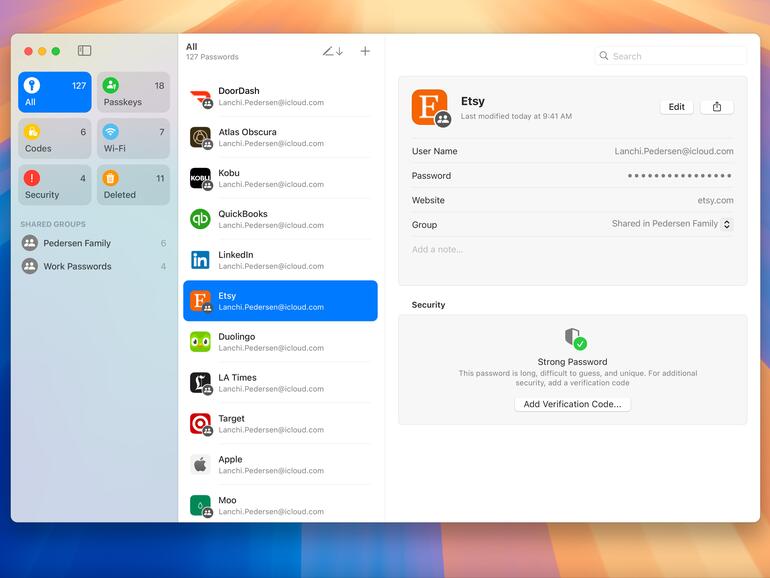This screenshot has height=578, width=770.
Task: Click the Target bullseye icon
Action: point(200,423)
